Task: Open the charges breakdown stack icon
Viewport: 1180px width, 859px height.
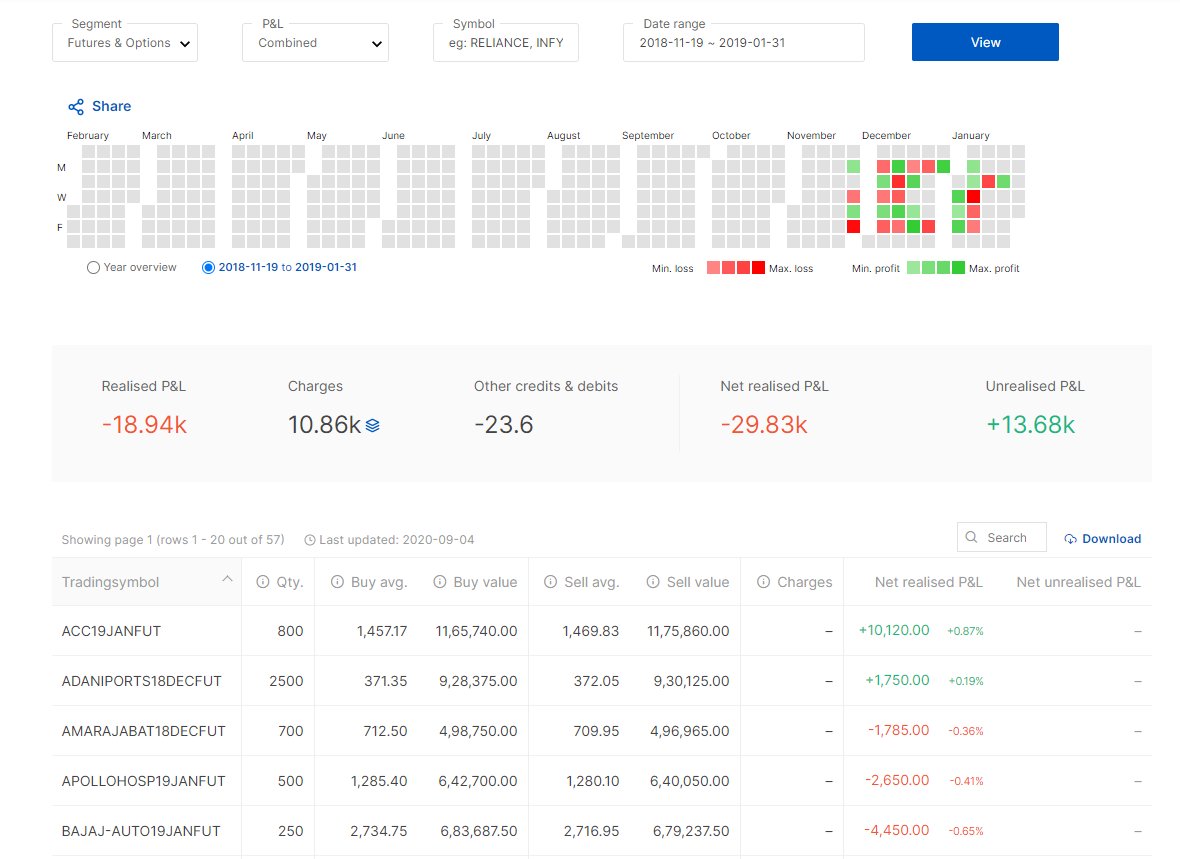Action: click(x=373, y=425)
